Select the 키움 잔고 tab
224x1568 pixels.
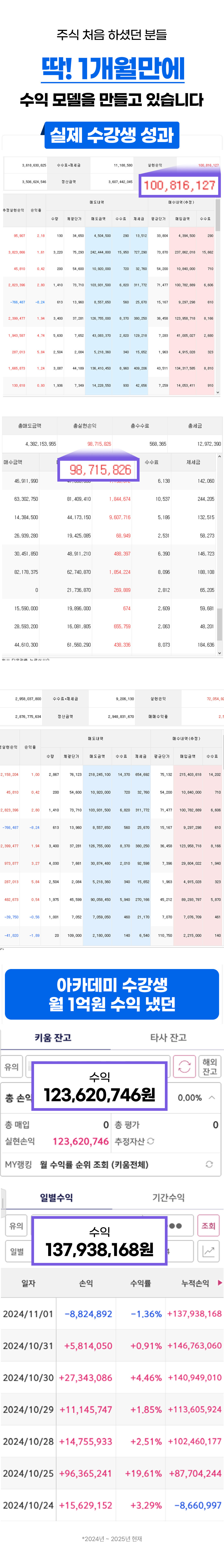tap(53, 1037)
